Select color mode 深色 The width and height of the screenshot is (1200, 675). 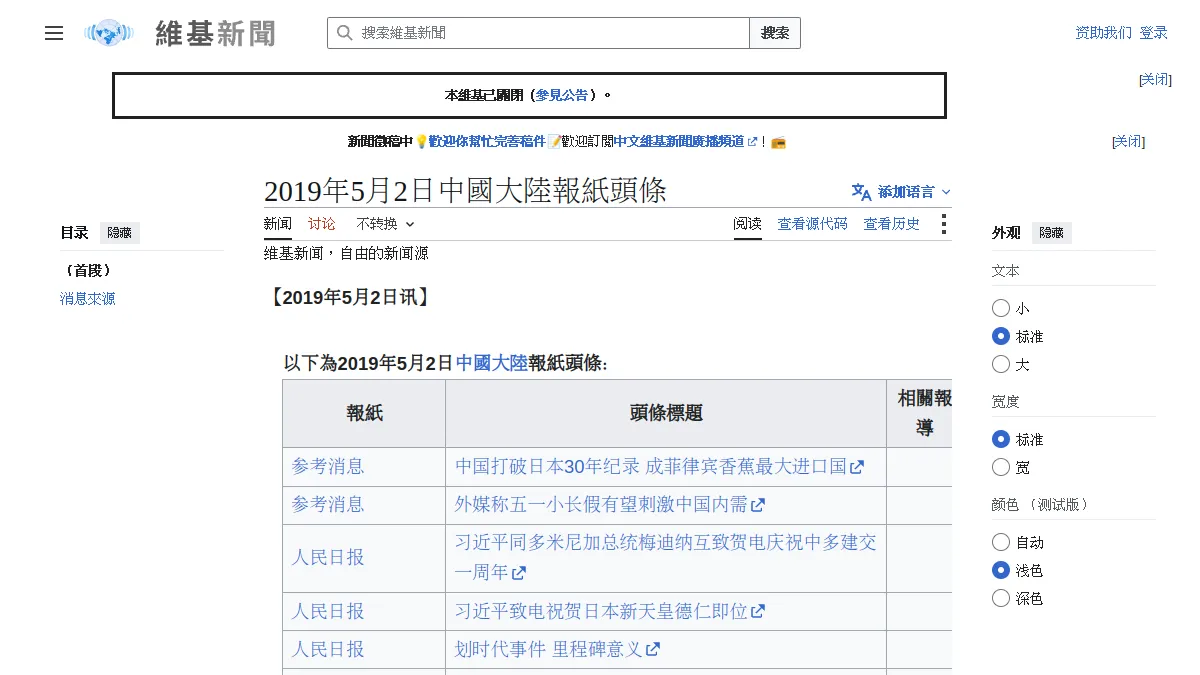pyautogui.click(x=1001, y=598)
